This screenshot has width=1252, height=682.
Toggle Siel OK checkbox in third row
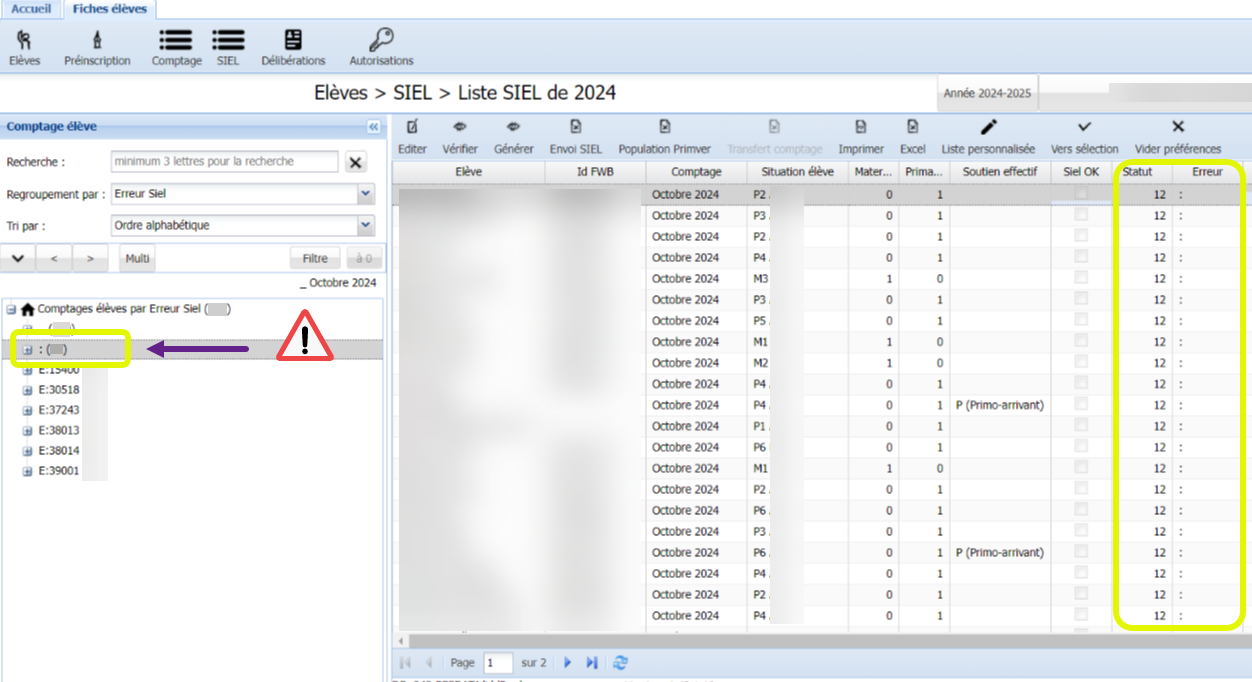point(1081,236)
